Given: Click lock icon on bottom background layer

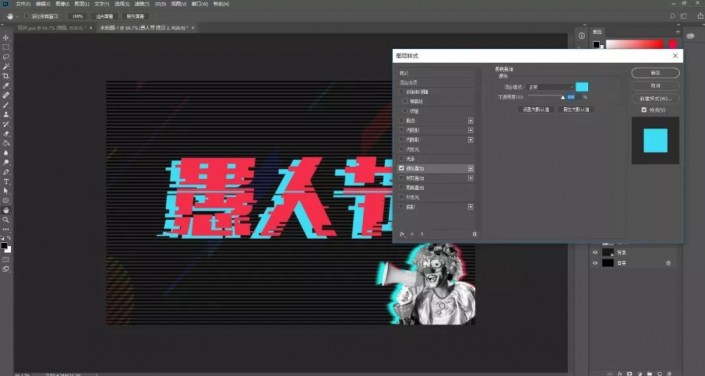Looking at the screenshot, I should tap(669, 263).
